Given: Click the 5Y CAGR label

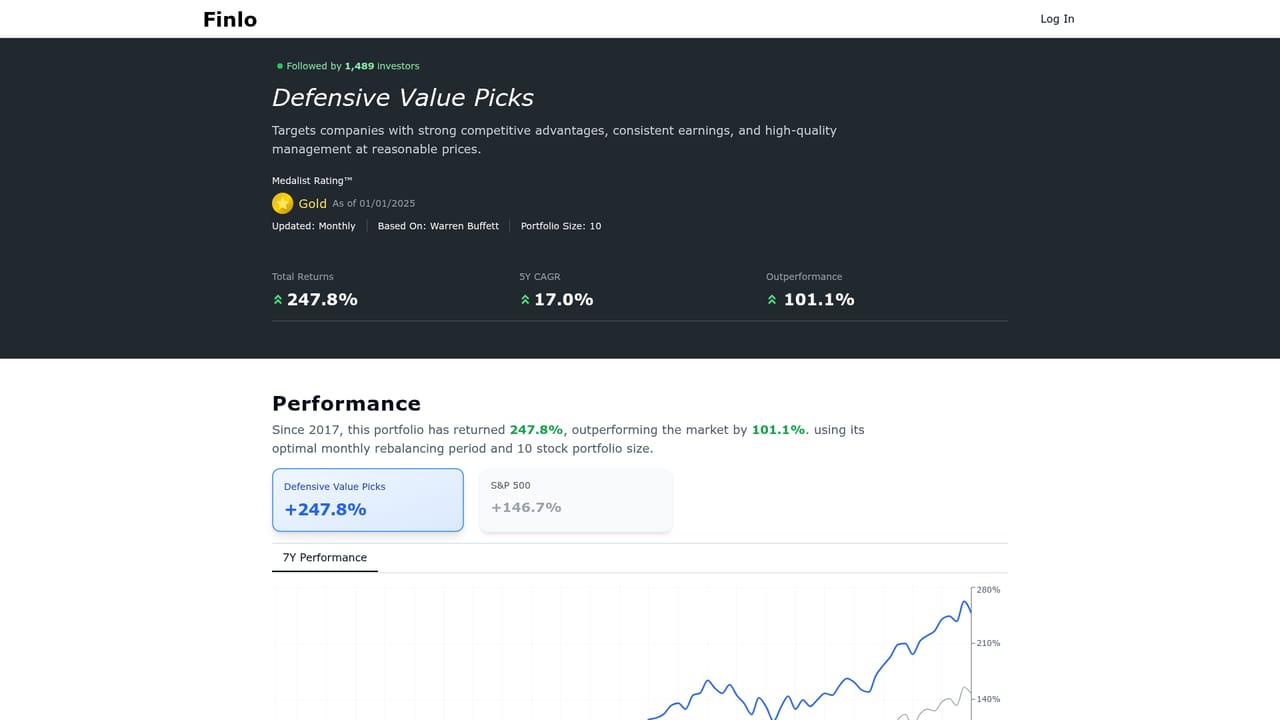Looking at the screenshot, I should pos(540,277).
